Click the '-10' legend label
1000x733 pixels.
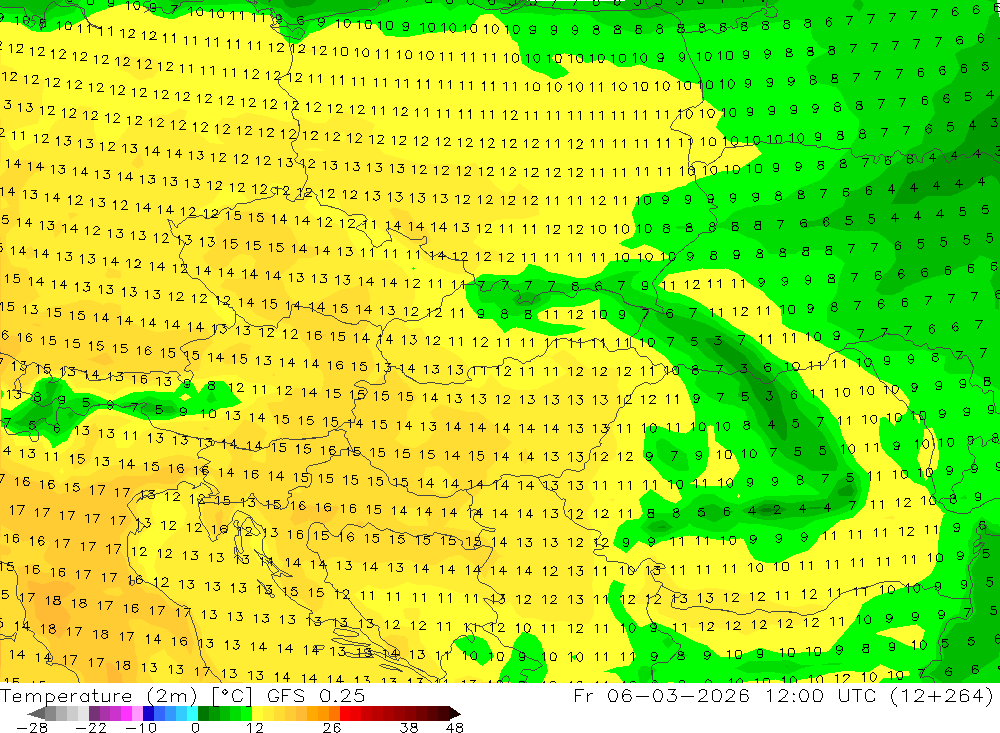(x=141, y=728)
